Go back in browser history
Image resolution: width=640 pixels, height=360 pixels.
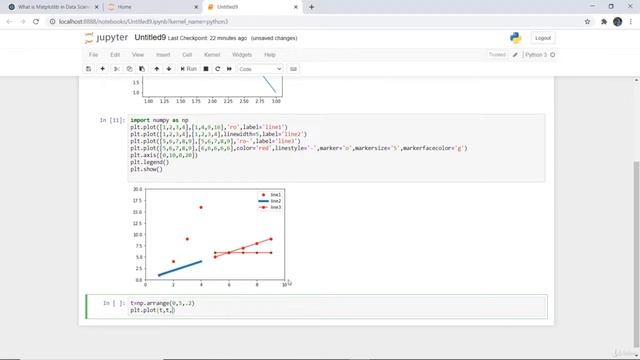pyautogui.click(x=9, y=22)
